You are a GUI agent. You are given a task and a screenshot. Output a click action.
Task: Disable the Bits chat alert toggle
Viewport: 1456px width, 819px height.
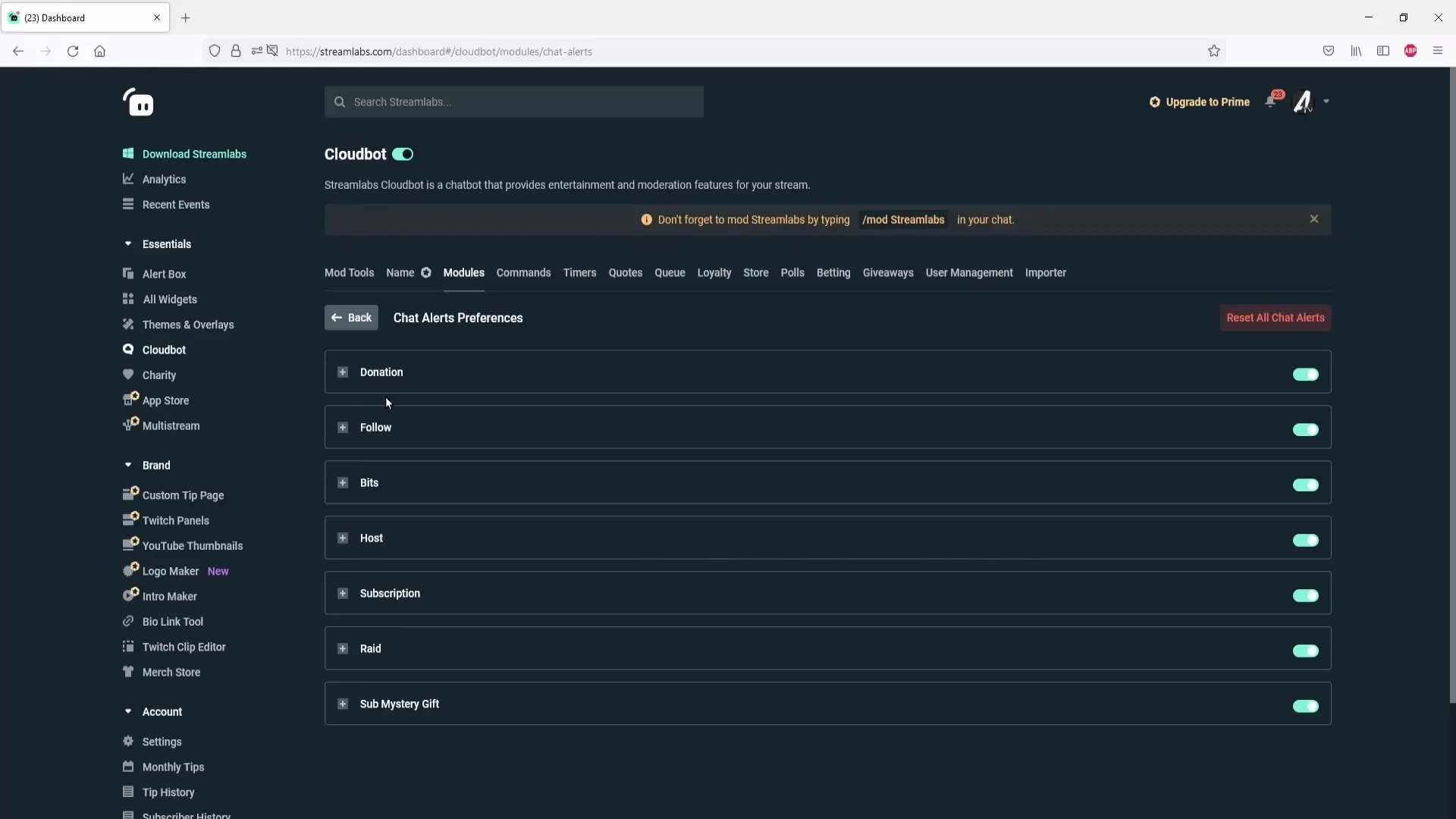(x=1306, y=485)
